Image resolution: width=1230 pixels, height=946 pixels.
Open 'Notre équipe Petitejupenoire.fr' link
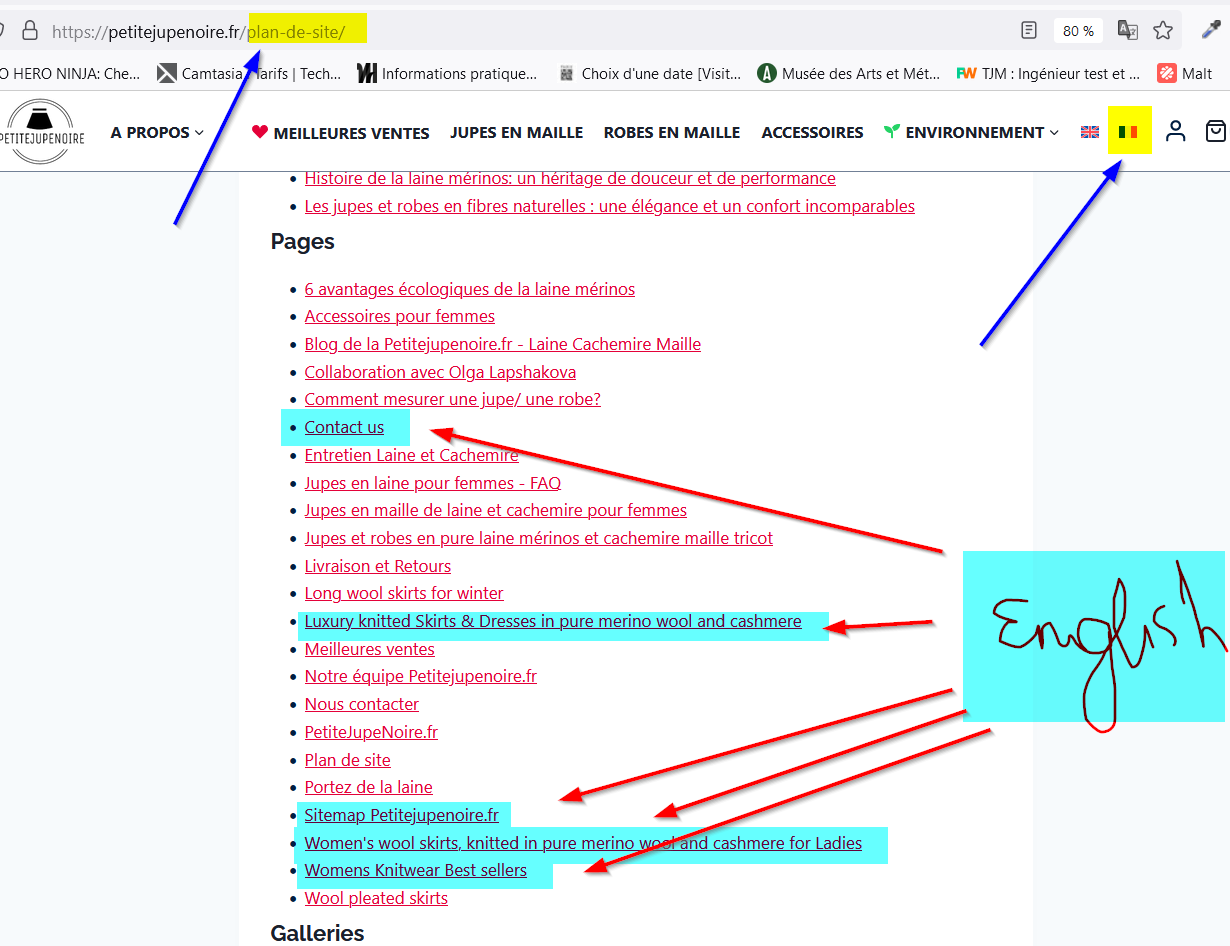tap(421, 676)
